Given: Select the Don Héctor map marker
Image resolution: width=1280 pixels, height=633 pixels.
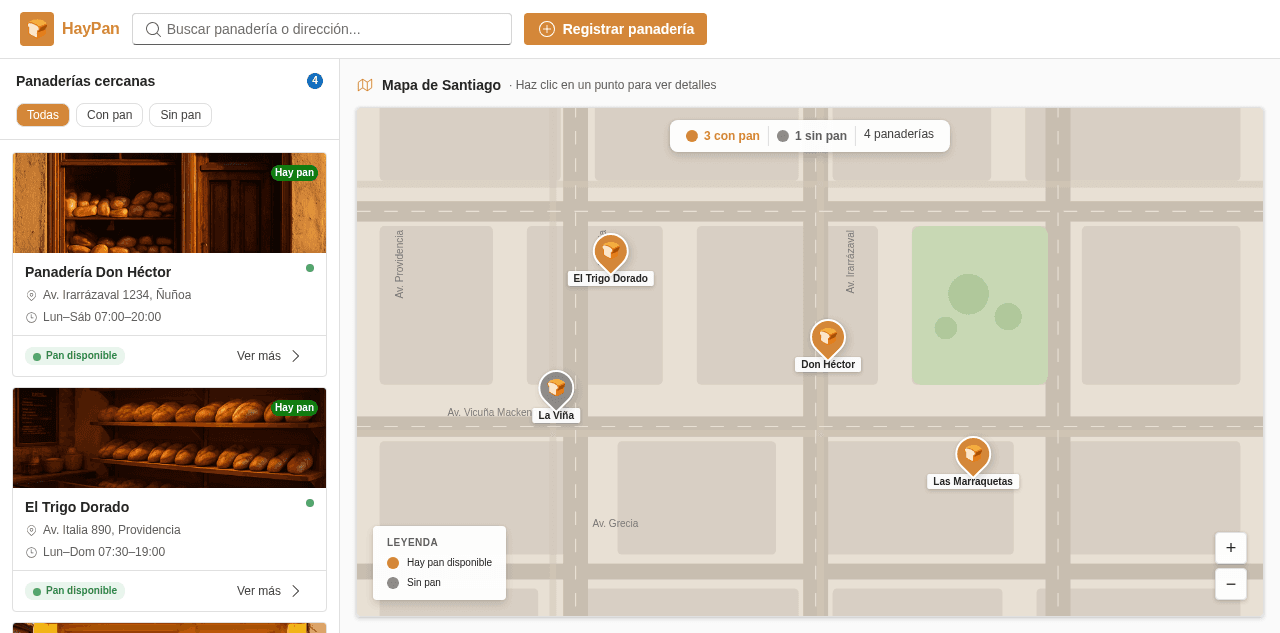Looking at the screenshot, I should 828,339.
